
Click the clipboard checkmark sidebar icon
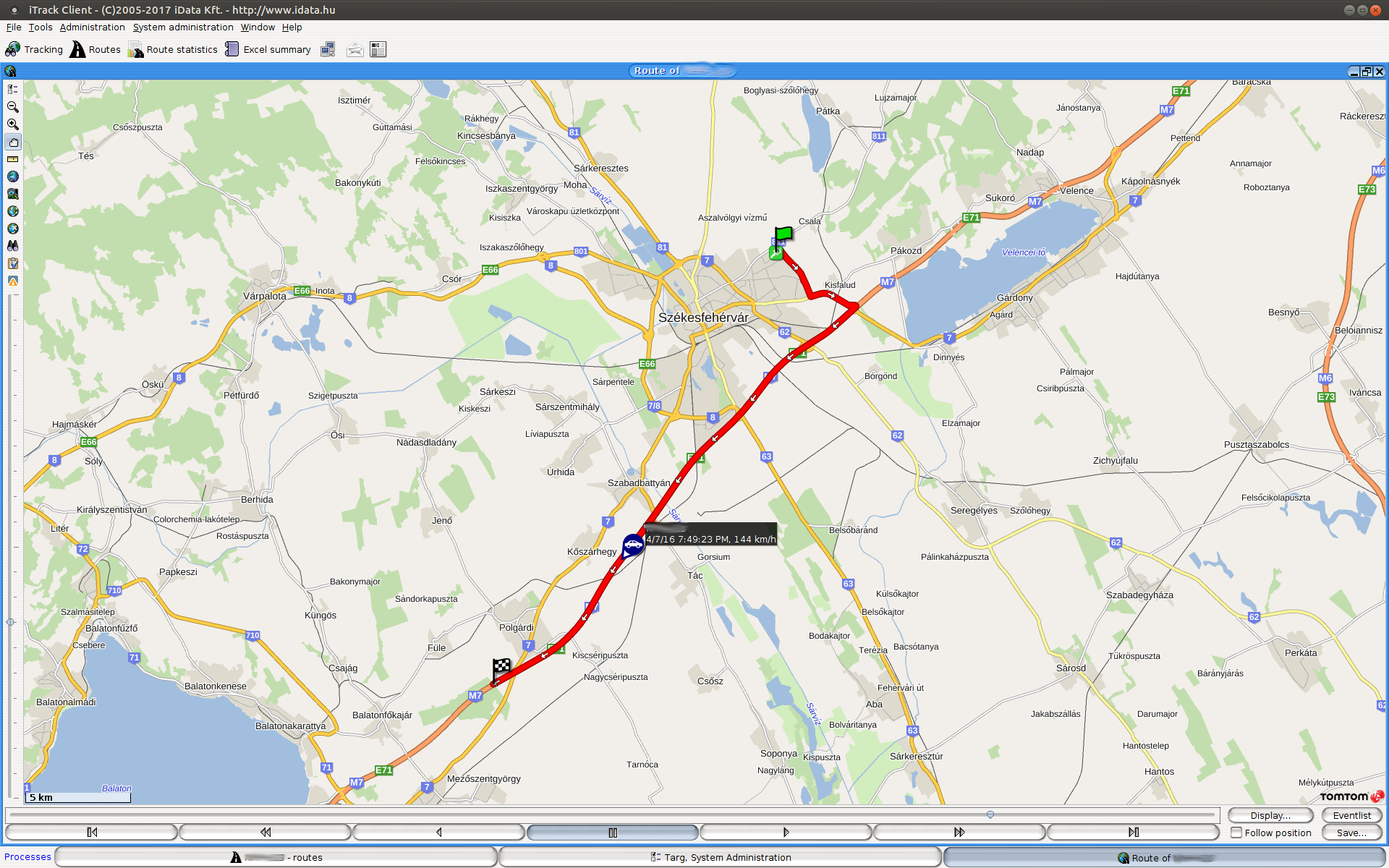(12, 263)
